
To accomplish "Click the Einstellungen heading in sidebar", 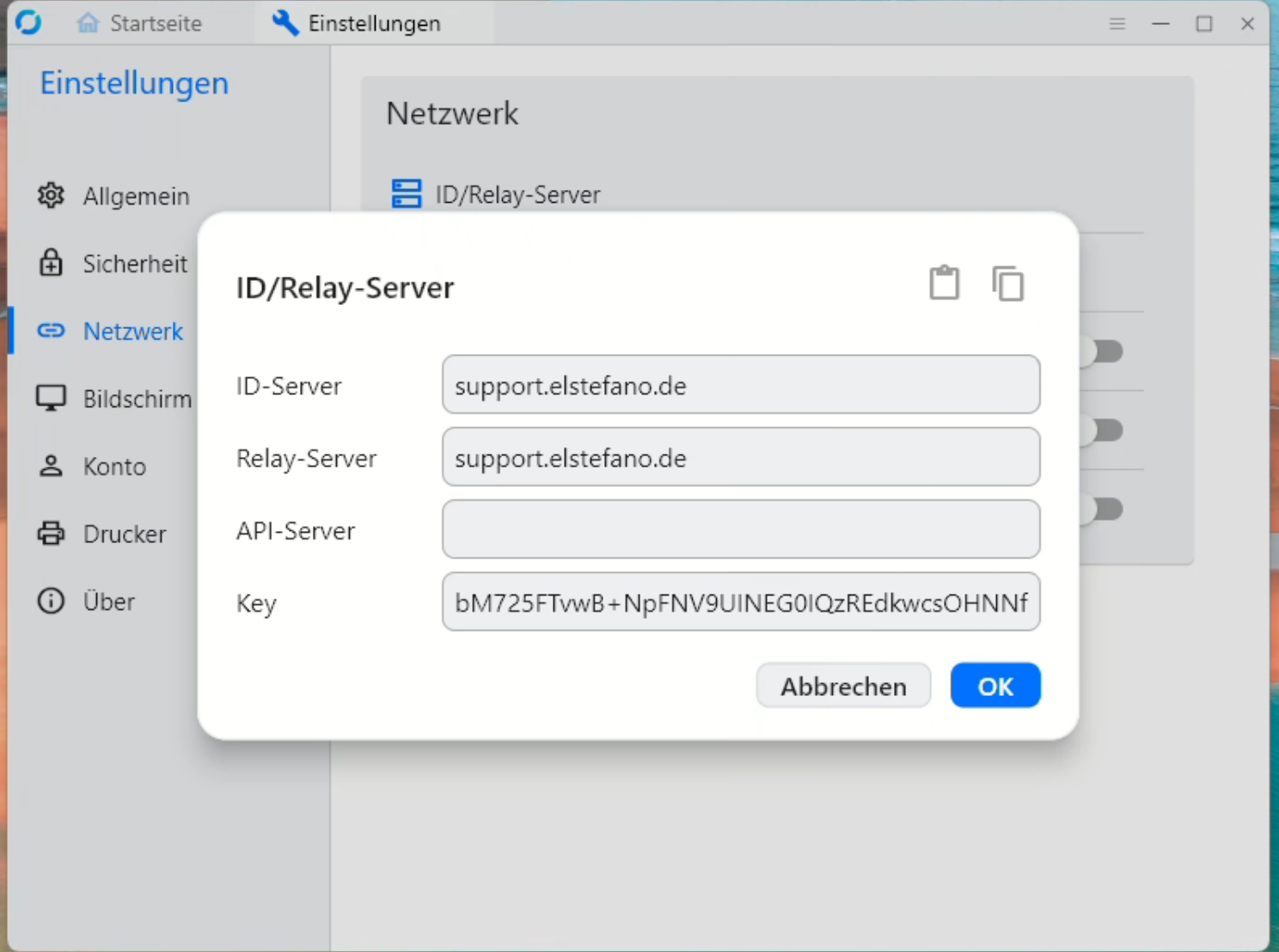I will 134,83.
